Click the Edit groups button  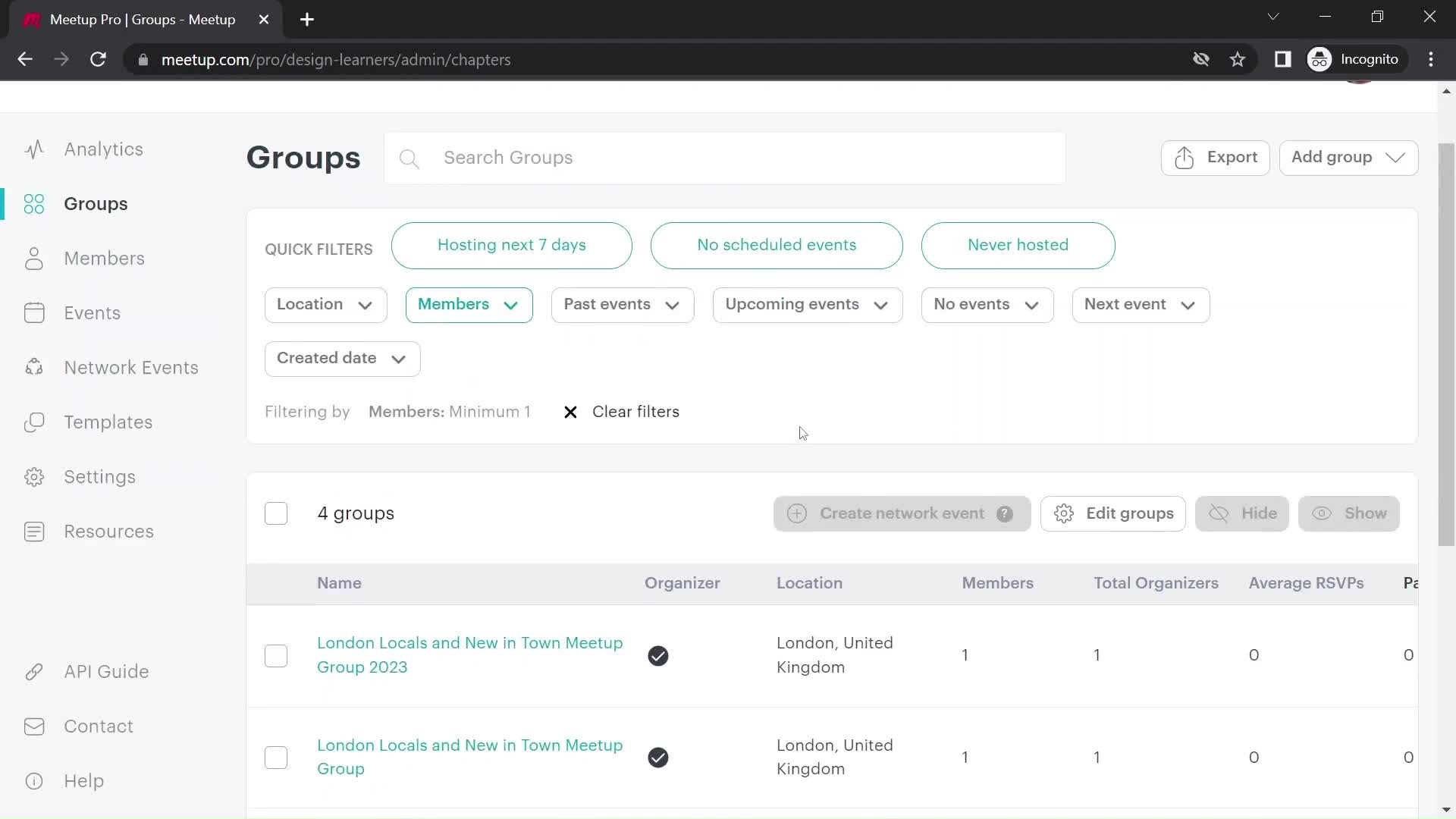1112,514
